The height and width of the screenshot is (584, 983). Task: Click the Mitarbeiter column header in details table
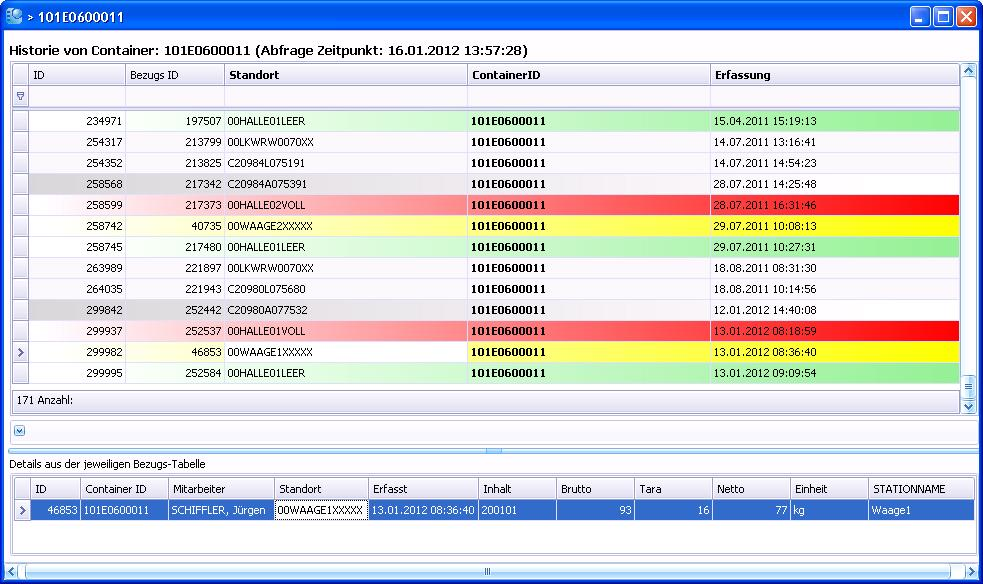pyautogui.click(x=219, y=489)
